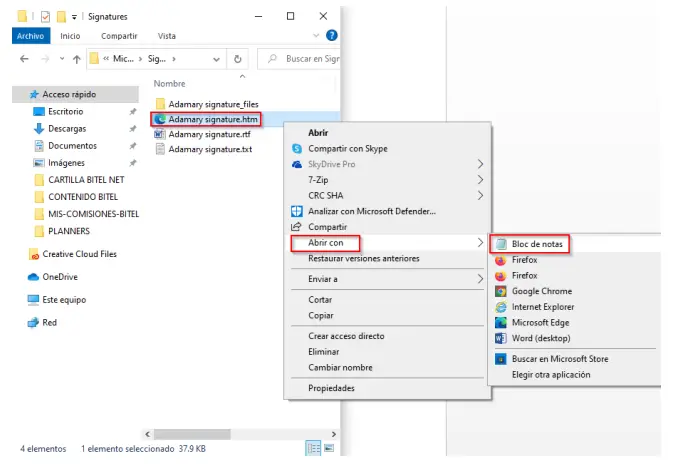Screen dimensions: 680x472
Task: Click the blue help question mark icon
Action: click(x=332, y=36)
